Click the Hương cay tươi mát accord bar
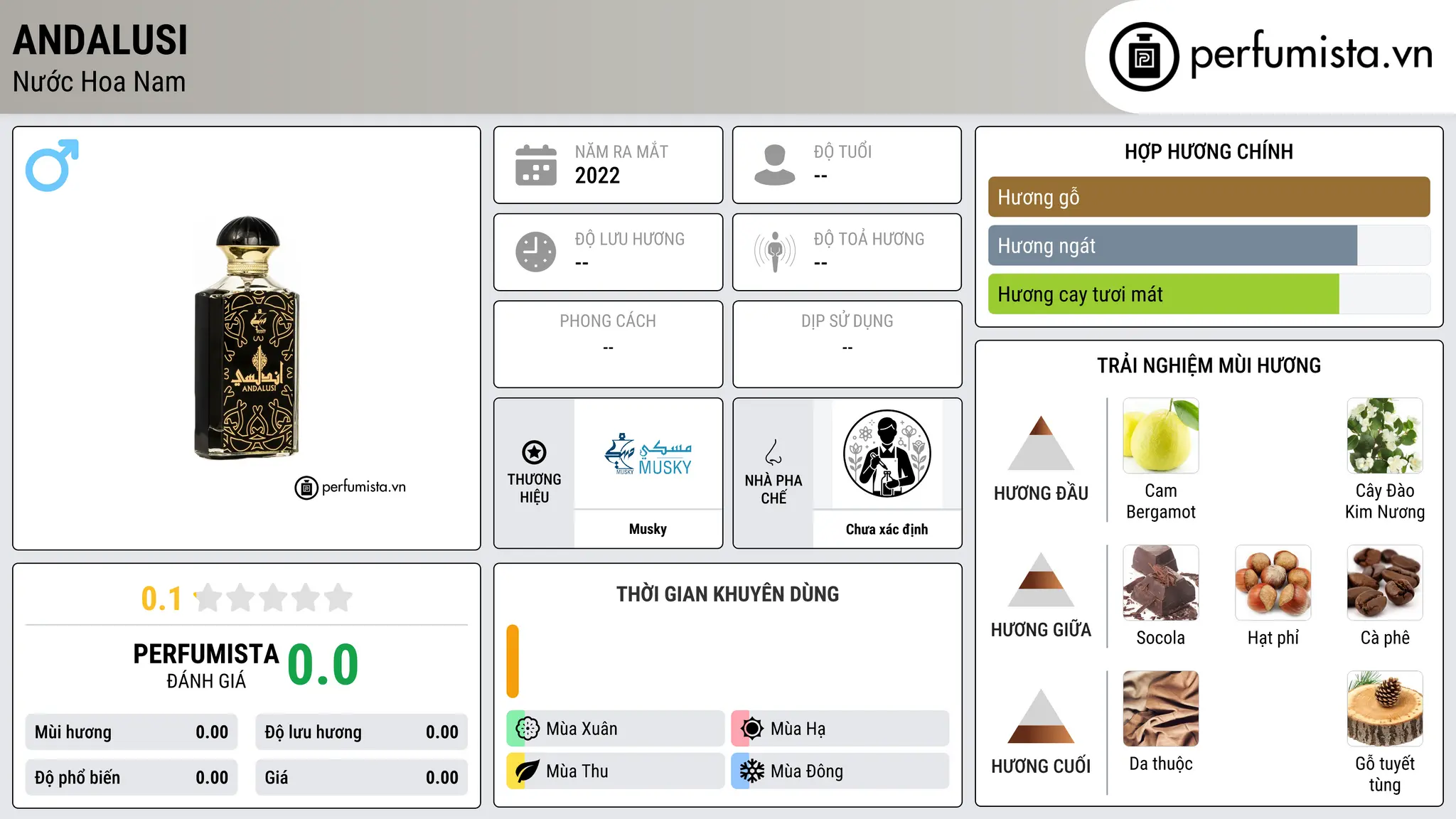The image size is (1456, 819). coord(1209,294)
